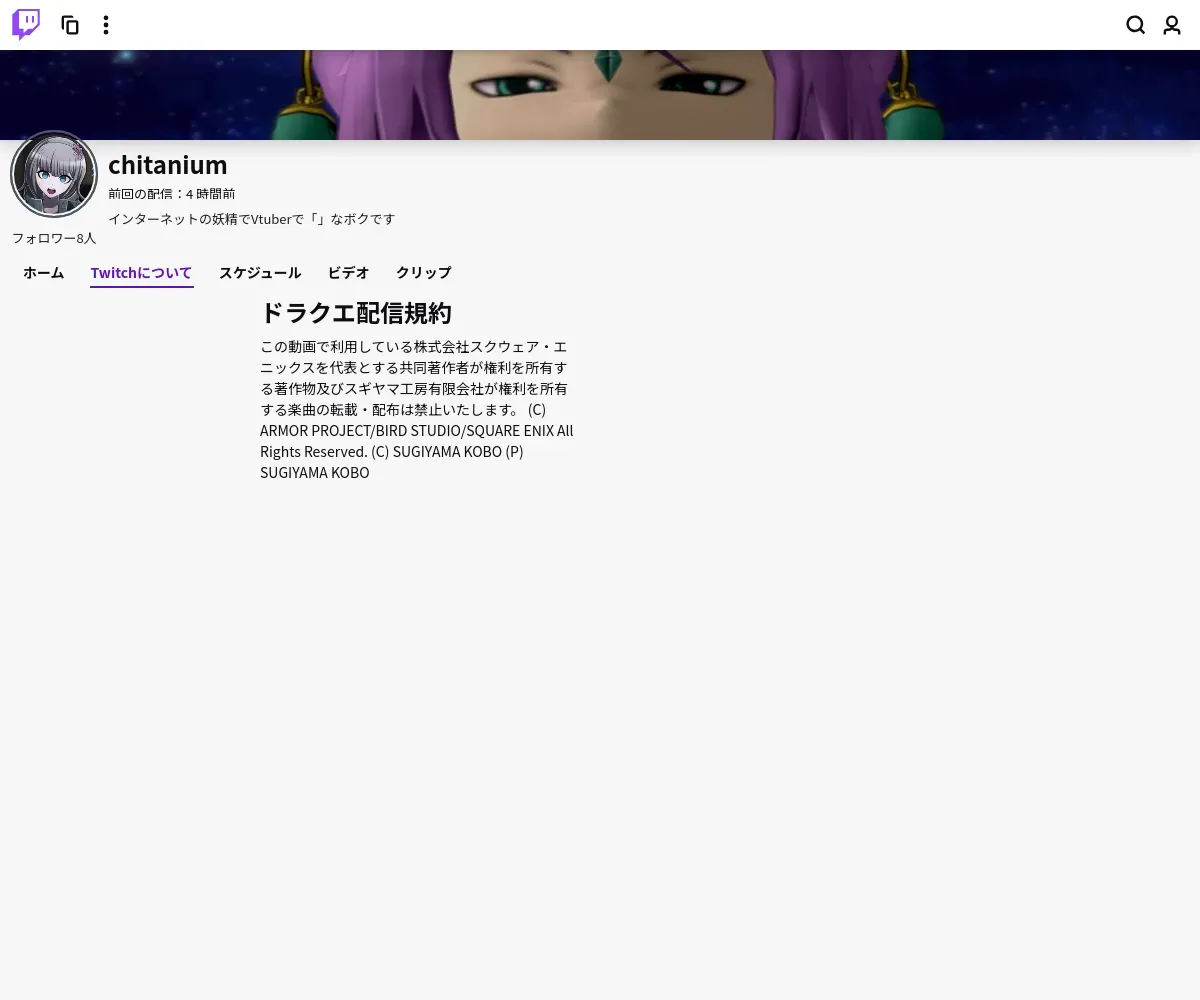The width and height of the screenshot is (1200, 1000).
Task: Click the channel bio インターネットの妖精 text
Action: click(252, 219)
